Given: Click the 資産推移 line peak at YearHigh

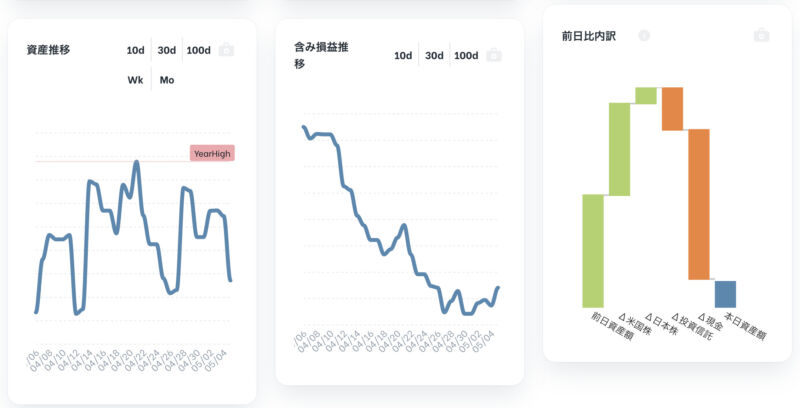Looking at the screenshot, I should [x=136, y=163].
